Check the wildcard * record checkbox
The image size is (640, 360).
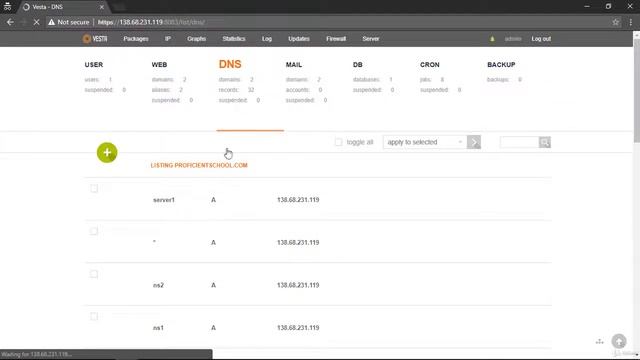point(94,231)
